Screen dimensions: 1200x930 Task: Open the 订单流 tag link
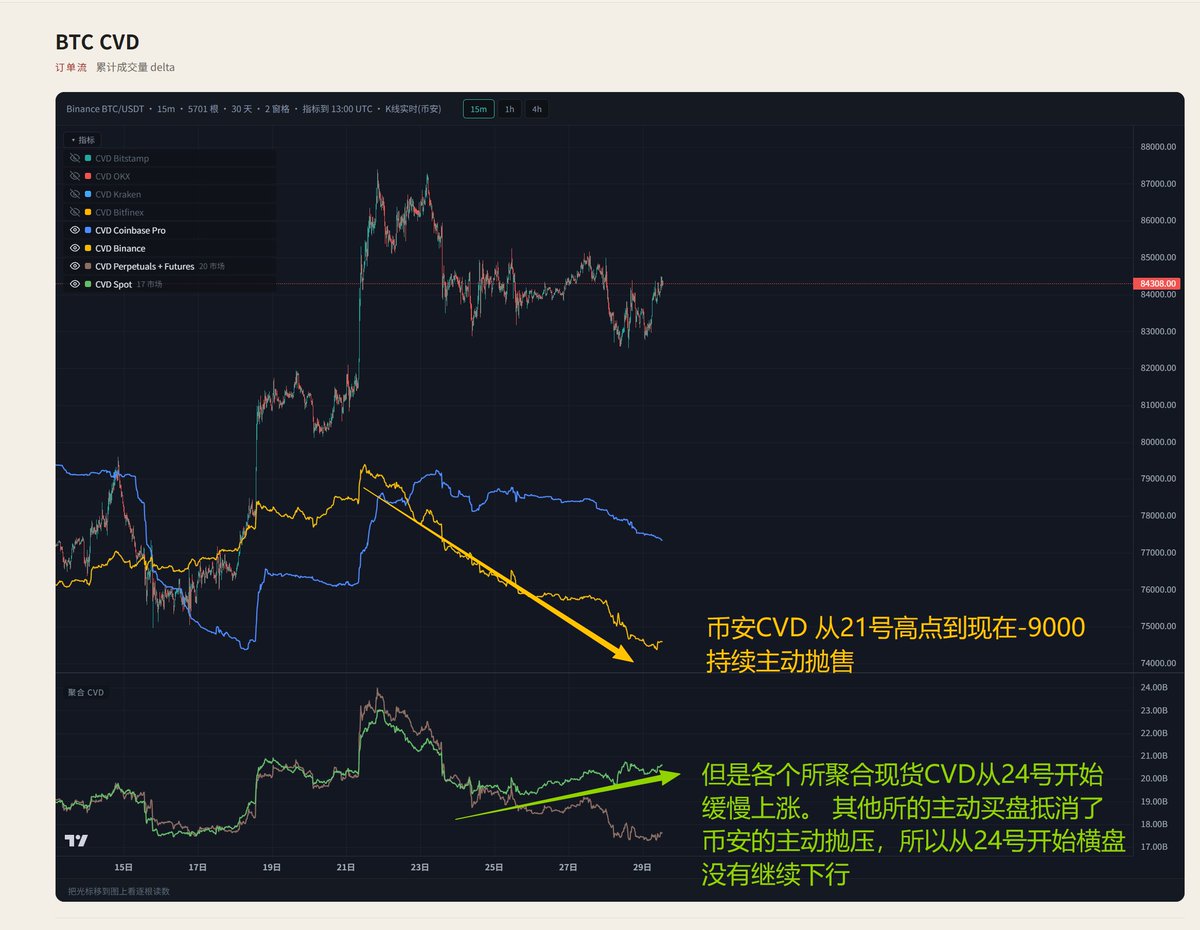(x=70, y=68)
